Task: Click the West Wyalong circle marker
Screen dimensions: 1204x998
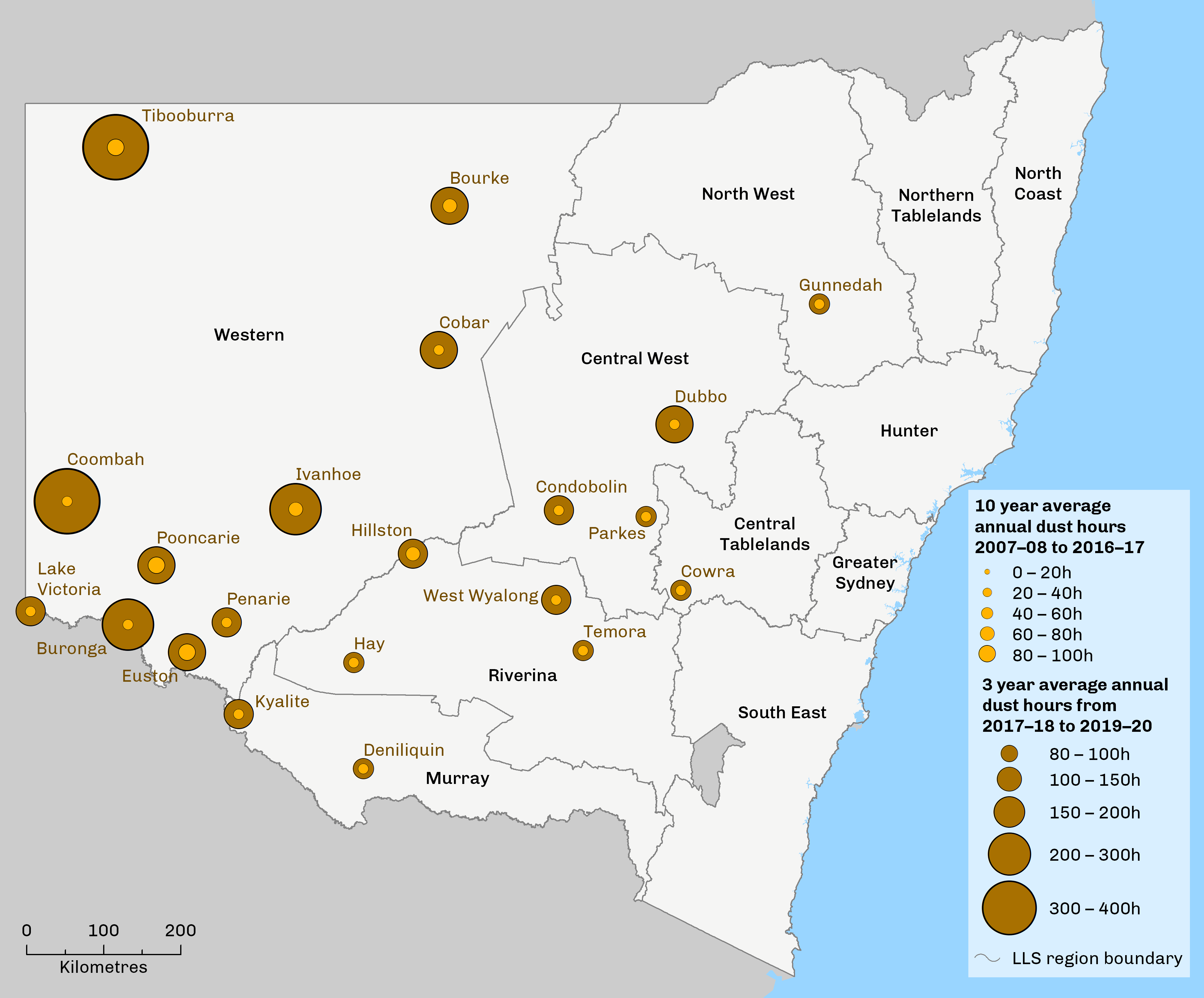Action: point(556,600)
